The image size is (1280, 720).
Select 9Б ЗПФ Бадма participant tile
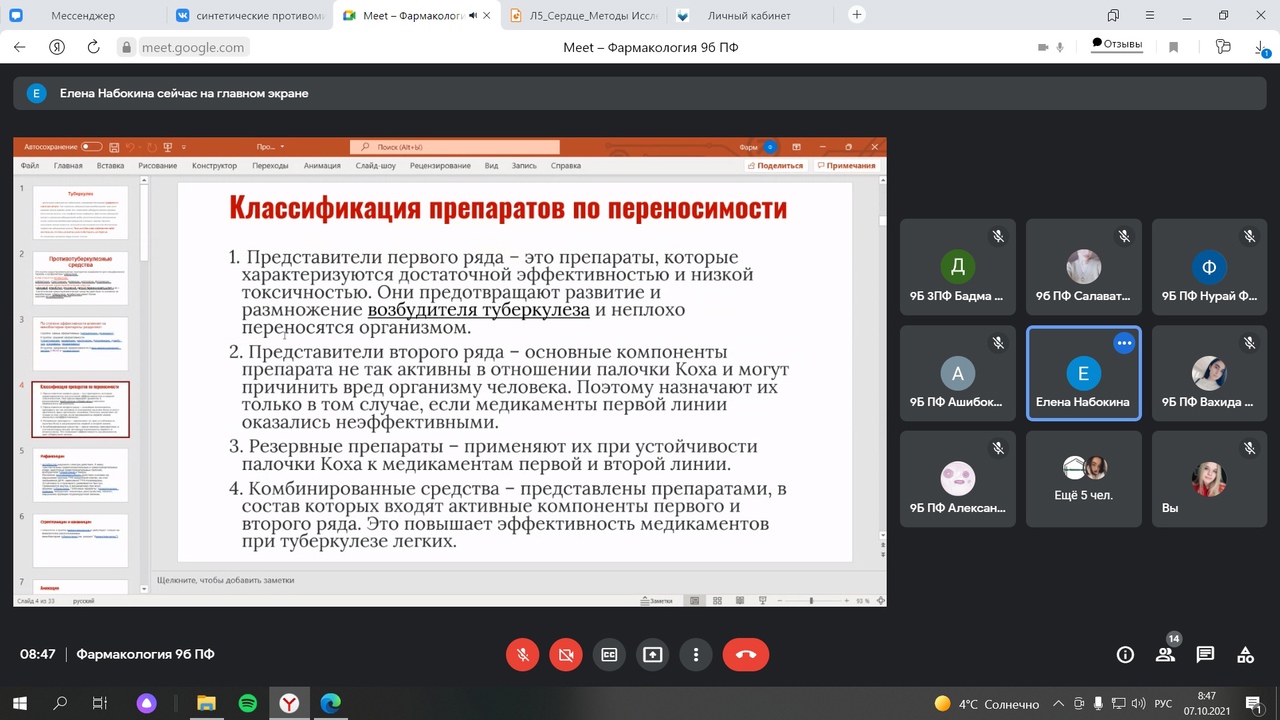(x=957, y=268)
